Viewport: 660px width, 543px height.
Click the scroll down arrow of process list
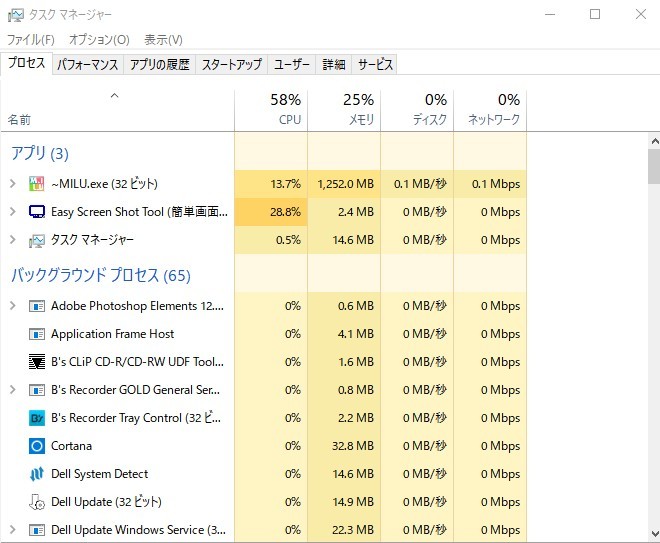click(655, 533)
